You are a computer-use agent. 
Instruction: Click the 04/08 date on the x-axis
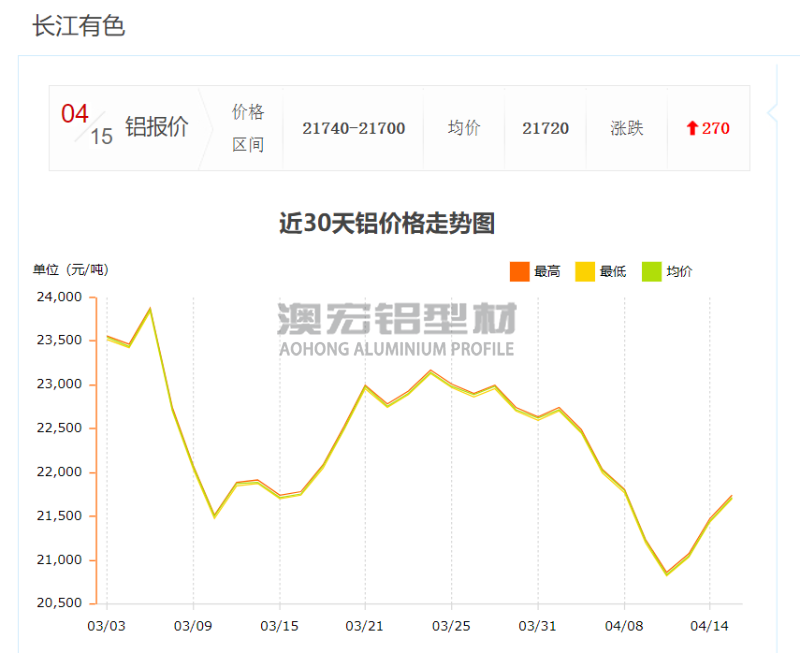624,626
